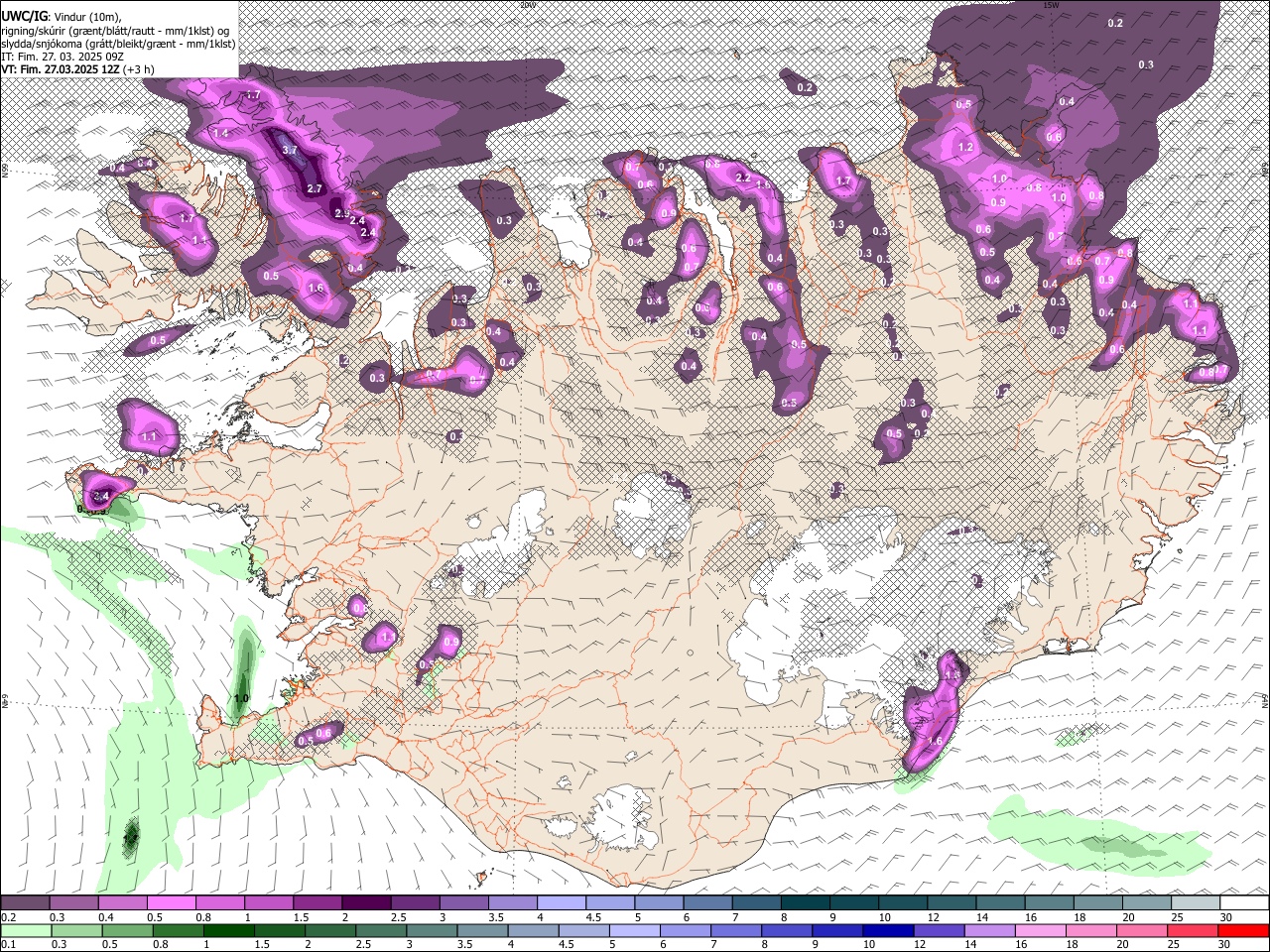Click the snow legend swatch between 0.2 and 0.3

pyautogui.click(x=25, y=903)
